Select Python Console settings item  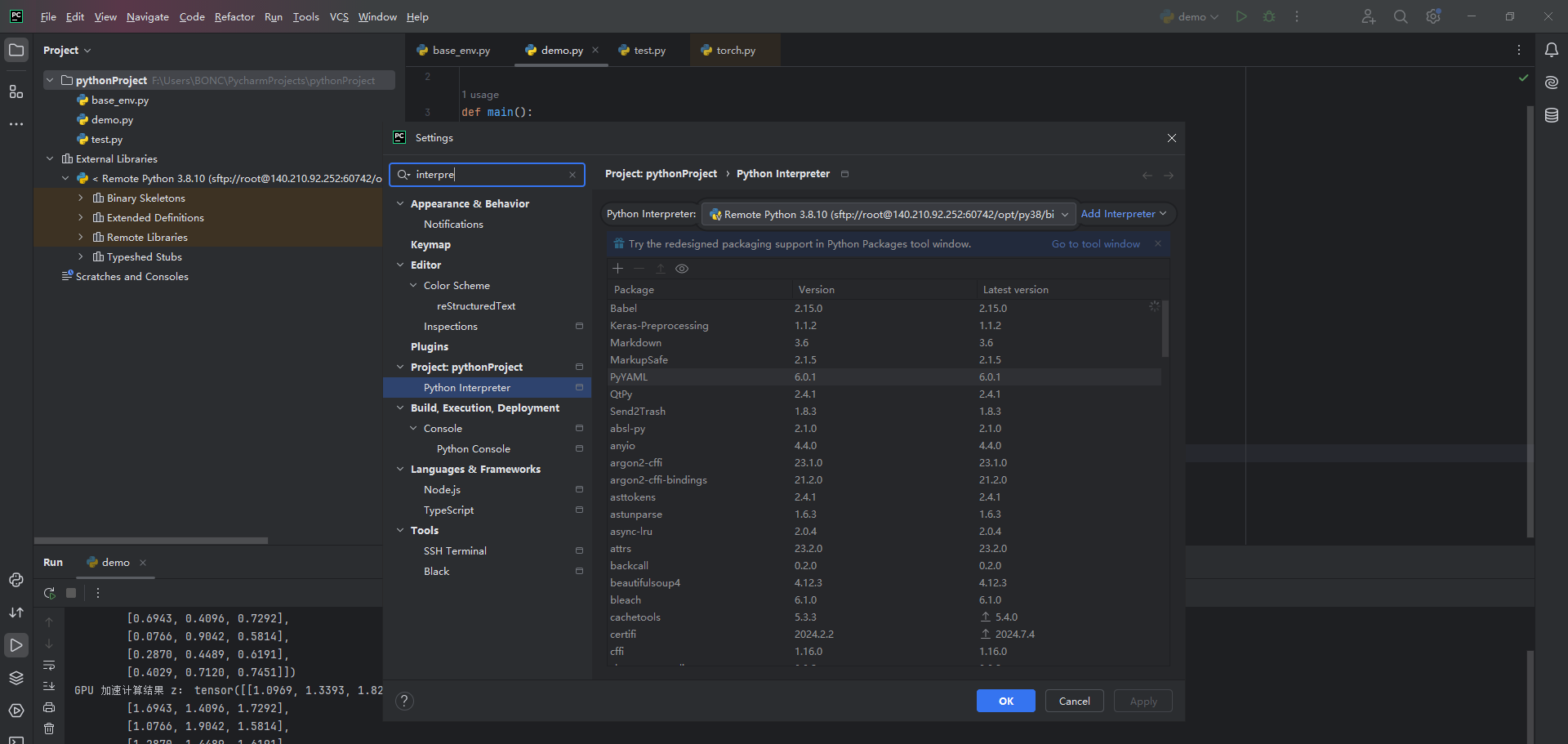[x=474, y=448]
